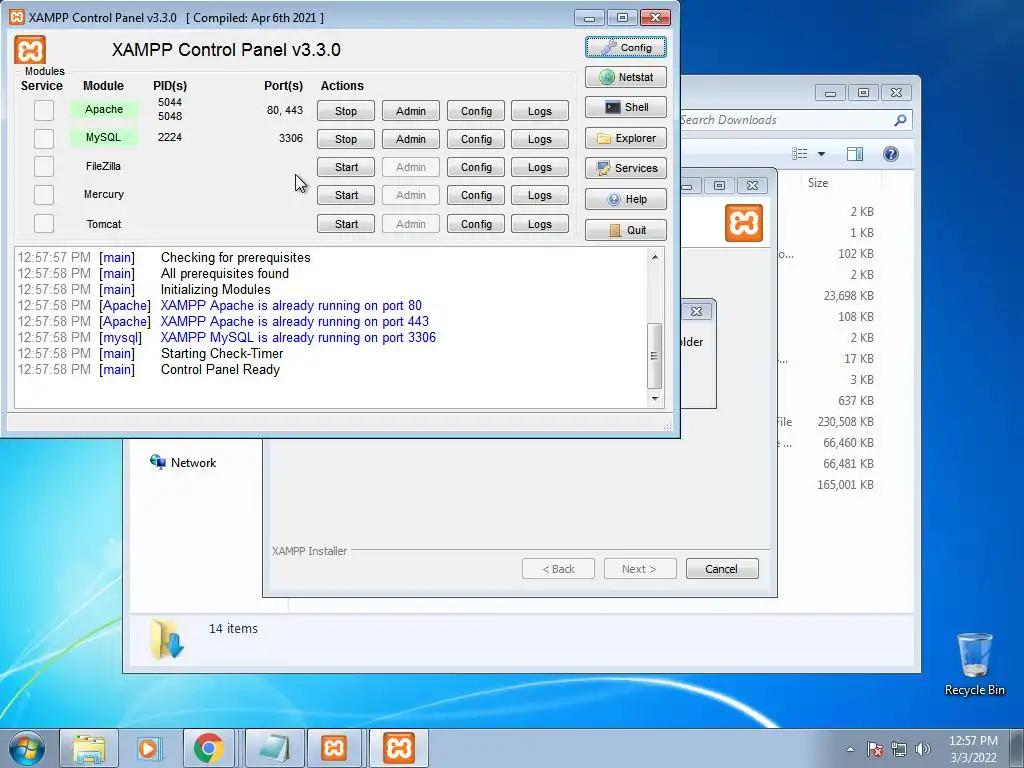This screenshot has height=768, width=1024.
Task: Select the Network icon in navigation pane
Action: coord(157,462)
